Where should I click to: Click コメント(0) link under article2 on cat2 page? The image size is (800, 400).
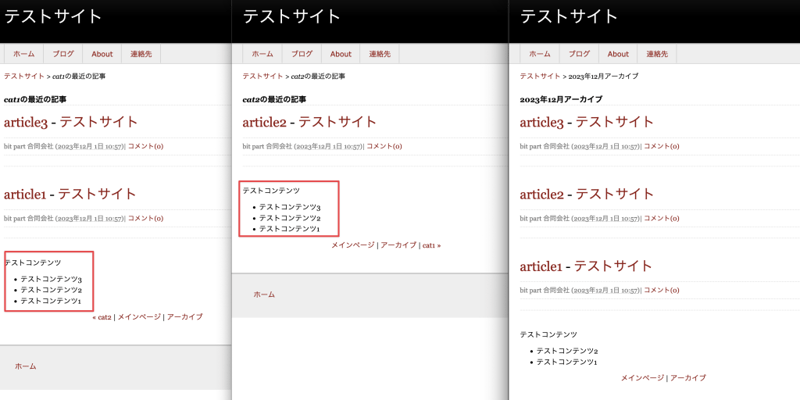pyautogui.click(x=384, y=147)
